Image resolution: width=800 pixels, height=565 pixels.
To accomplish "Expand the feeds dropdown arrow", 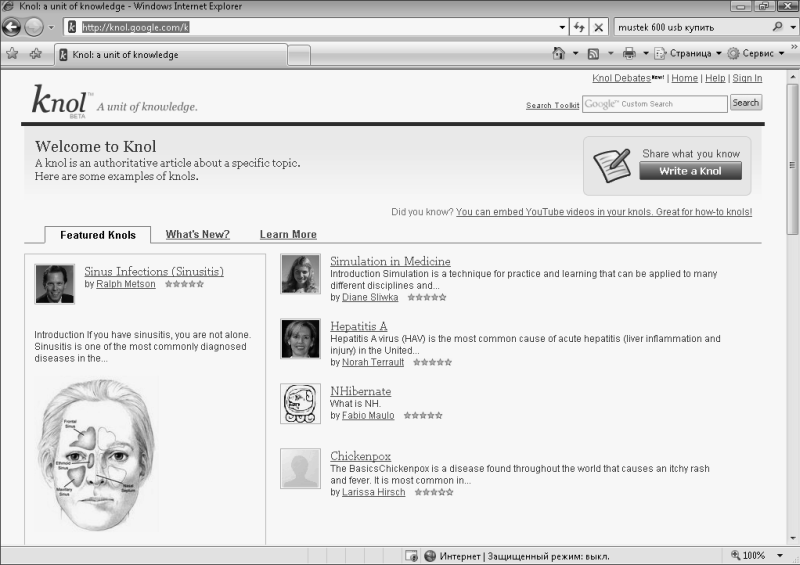I will point(610,53).
